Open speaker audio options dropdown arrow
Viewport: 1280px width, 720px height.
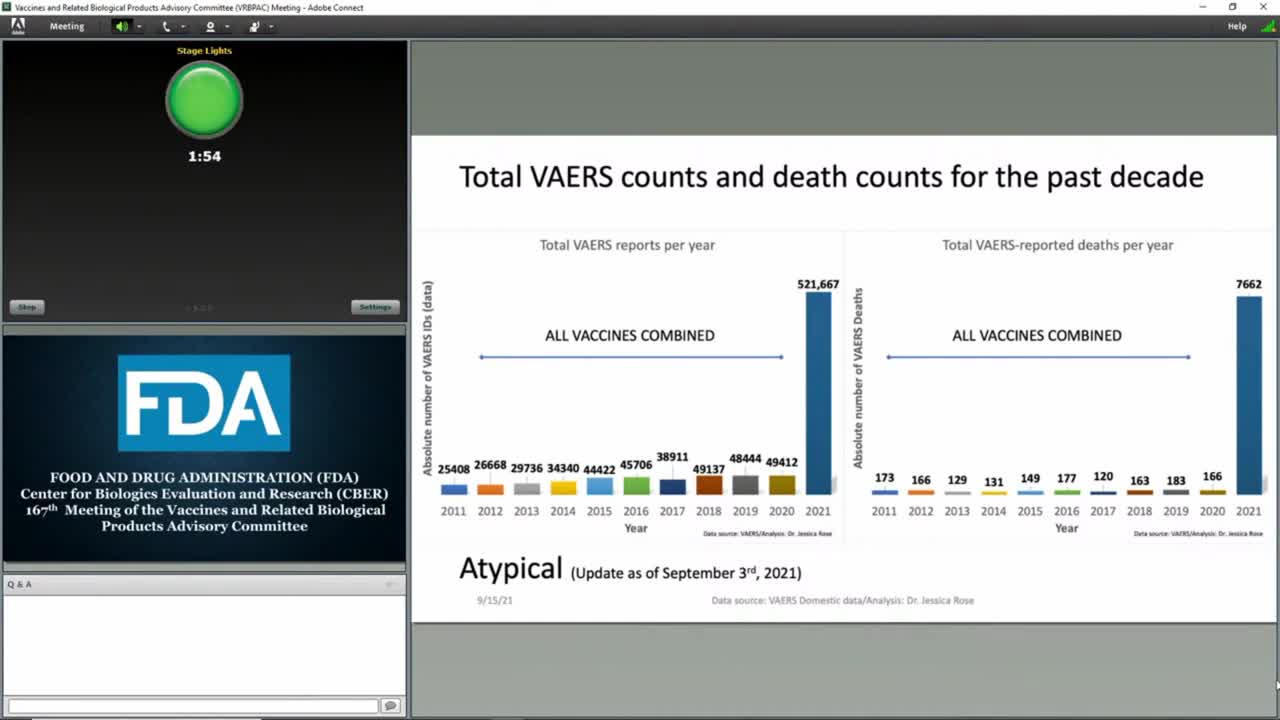coord(139,27)
